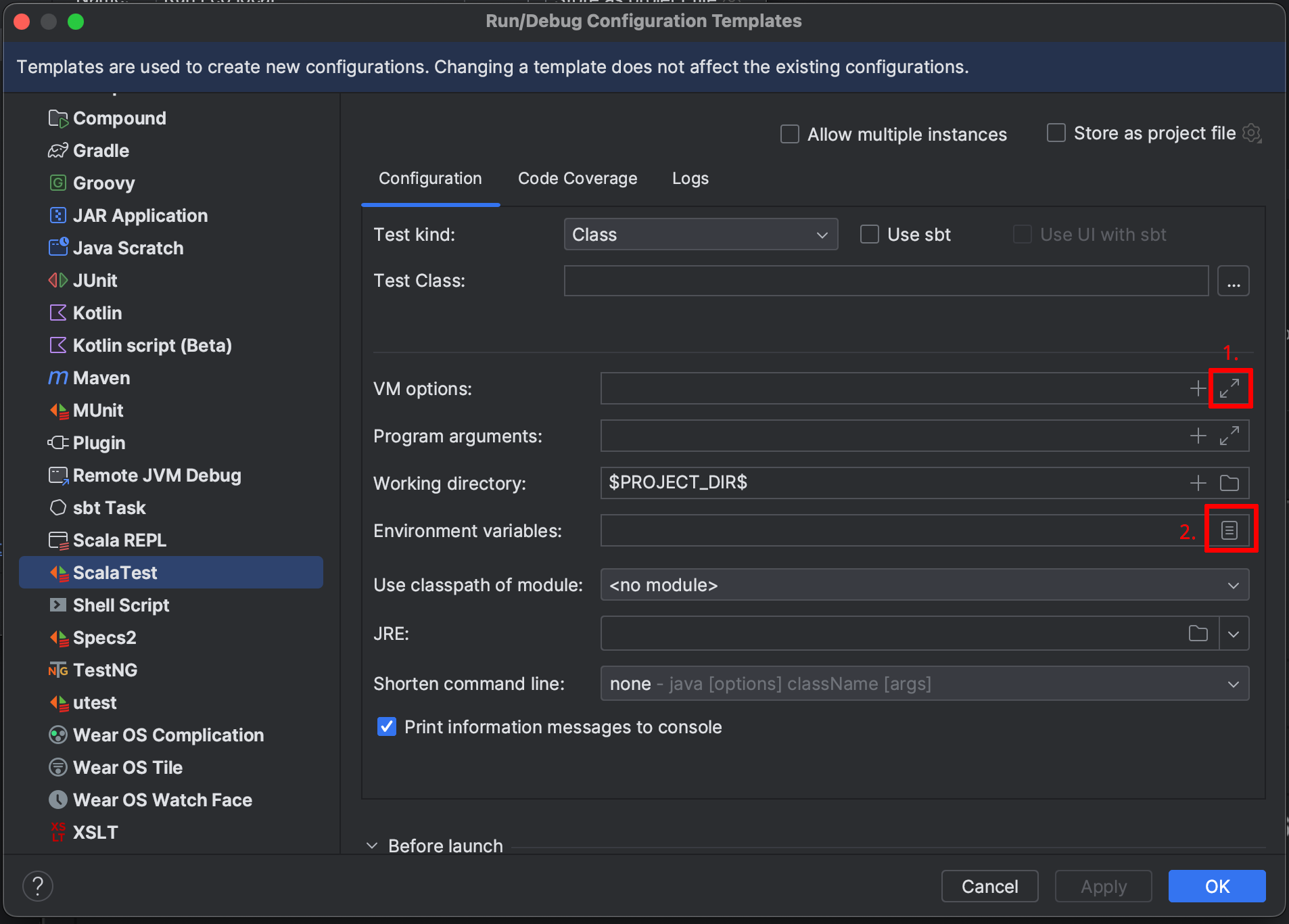This screenshot has width=1289, height=924.
Task: Click the help question mark icon
Action: pyautogui.click(x=38, y=886)
